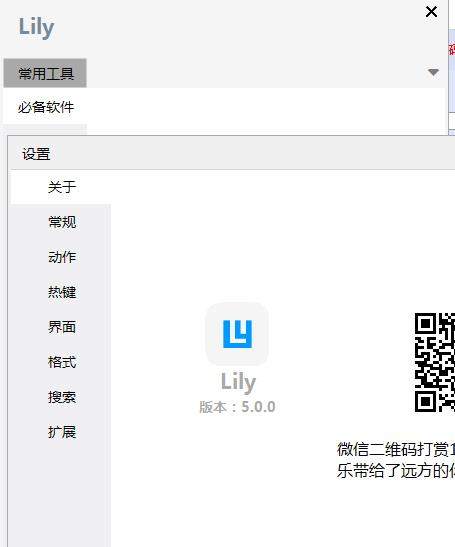The width and height of the screenshot is (455, 547).
Task: Click the version text 版本：5.0.0
Action: (237, 407)
